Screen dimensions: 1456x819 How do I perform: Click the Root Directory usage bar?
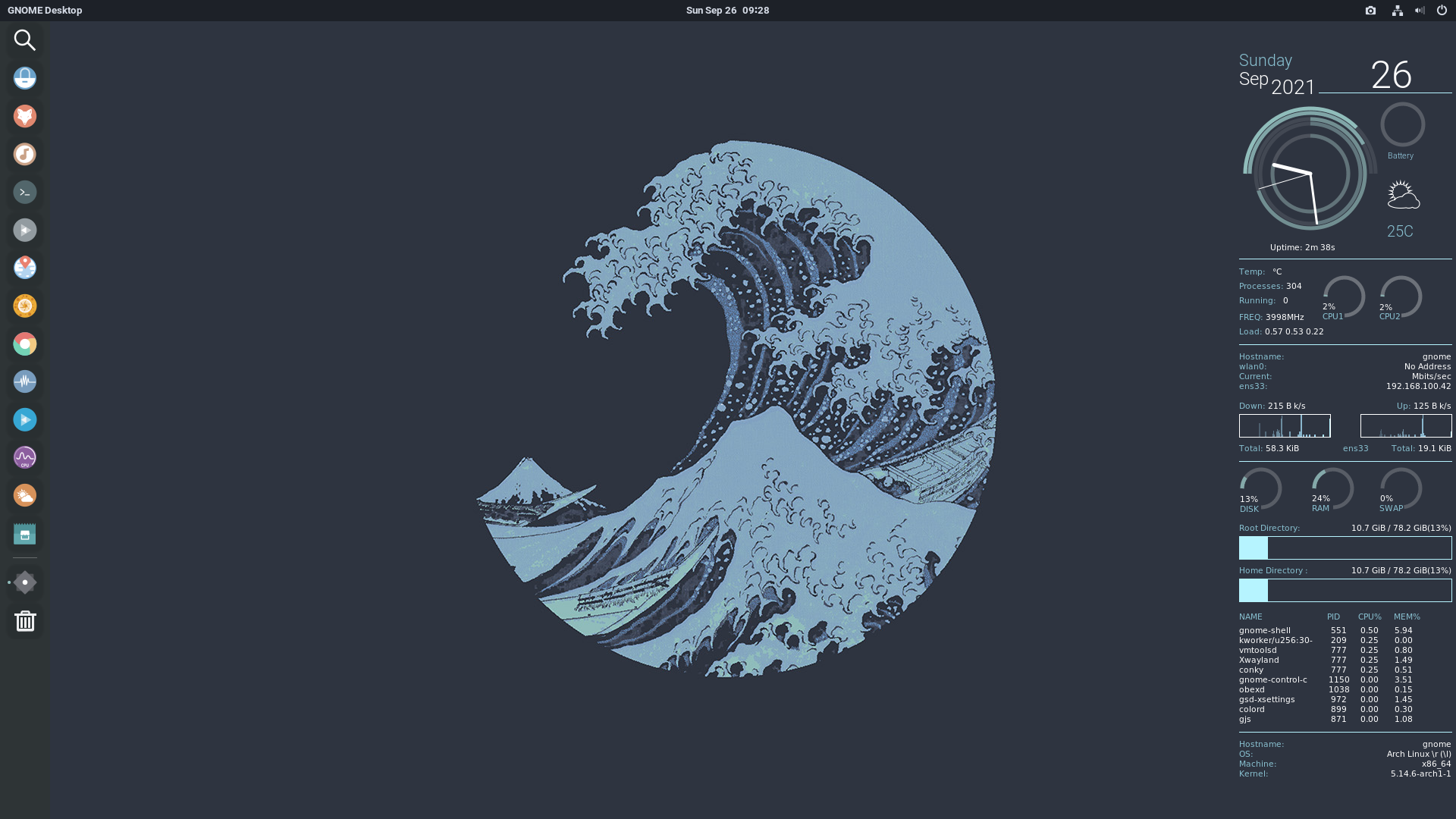click(x=1345, y=548)
